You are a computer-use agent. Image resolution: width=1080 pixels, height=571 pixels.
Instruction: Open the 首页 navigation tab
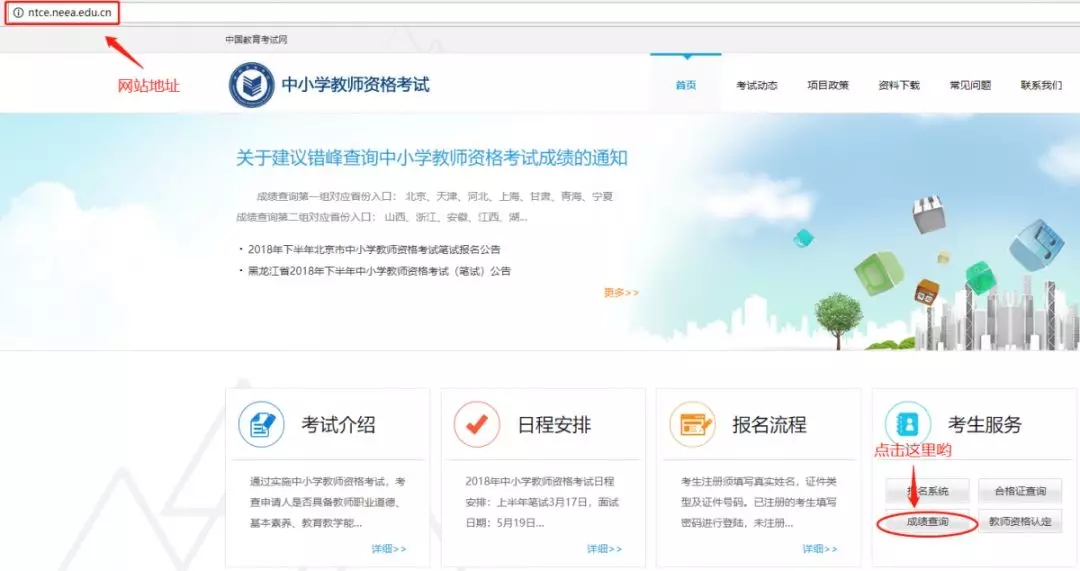[685, 85]
